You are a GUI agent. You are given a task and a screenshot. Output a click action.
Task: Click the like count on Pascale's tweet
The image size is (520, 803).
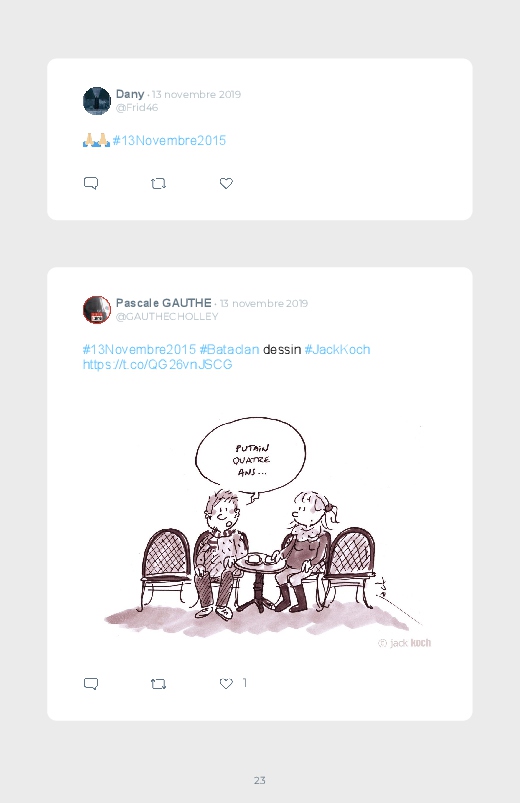point(245,683)
